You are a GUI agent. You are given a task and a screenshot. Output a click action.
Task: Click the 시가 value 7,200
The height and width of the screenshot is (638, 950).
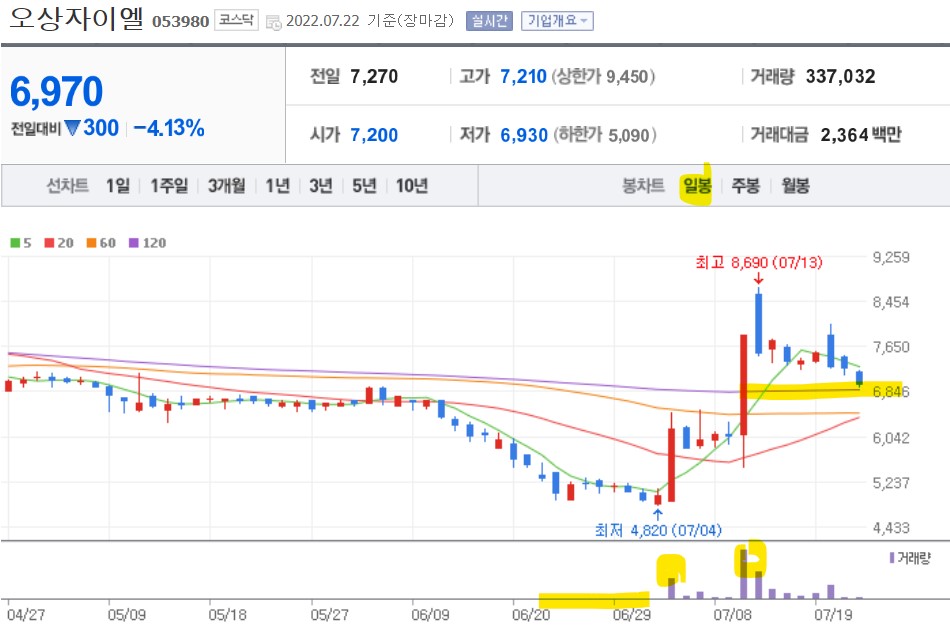[x=374, y=135]
